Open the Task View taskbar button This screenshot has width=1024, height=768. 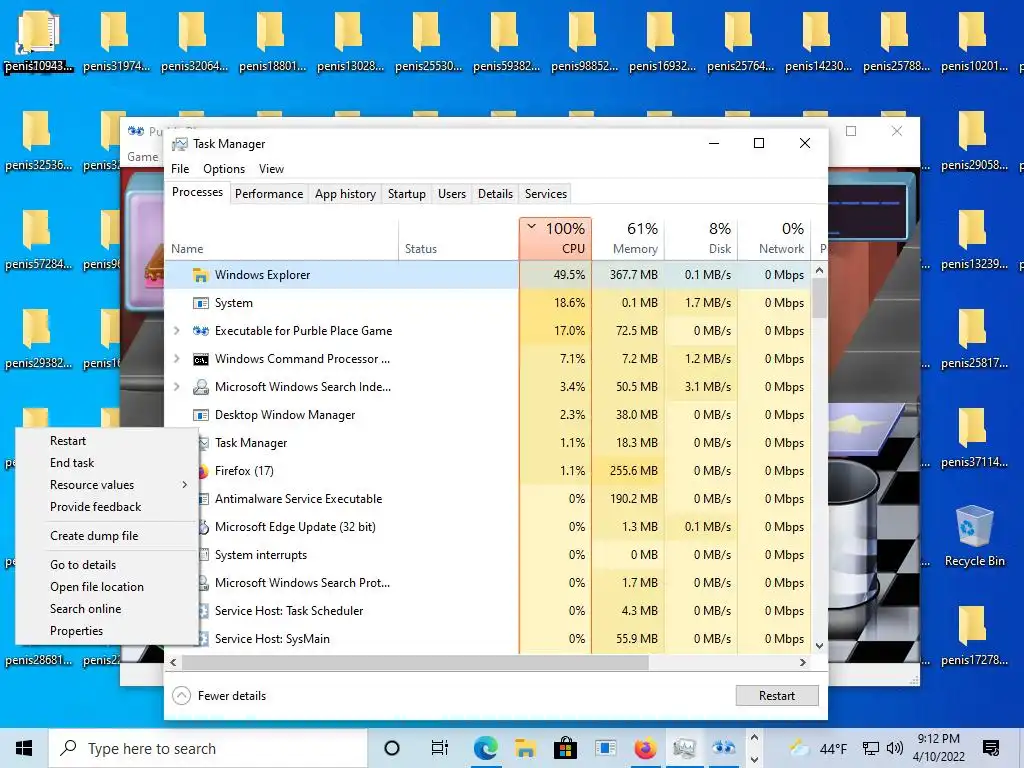[x=440, y=748]
